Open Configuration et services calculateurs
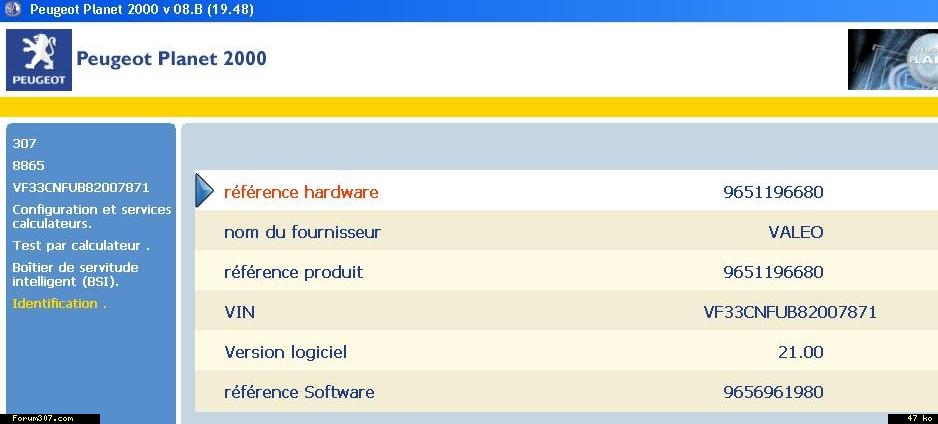 pos(92,216)
